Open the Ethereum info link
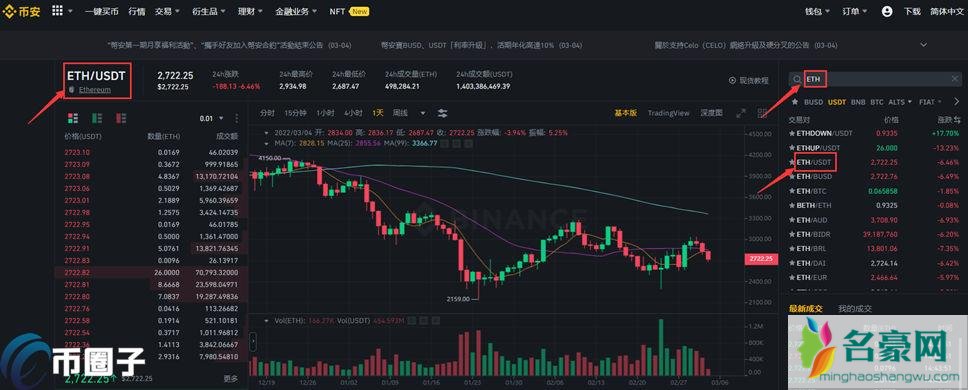The width and height of the screenshot is (968, 390). [x=94, y=89]
